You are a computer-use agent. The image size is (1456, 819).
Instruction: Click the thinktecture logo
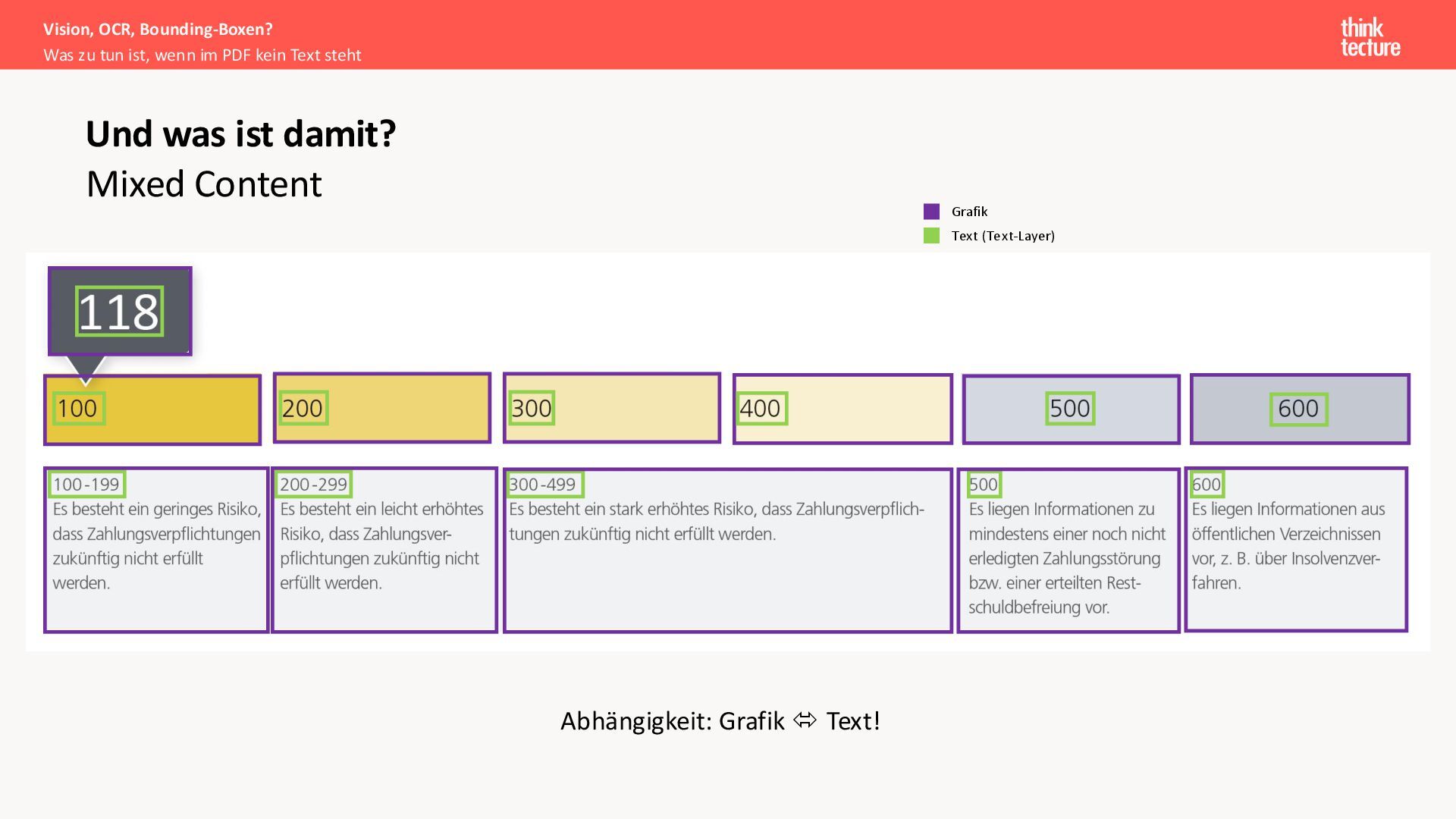(1370, 38)
